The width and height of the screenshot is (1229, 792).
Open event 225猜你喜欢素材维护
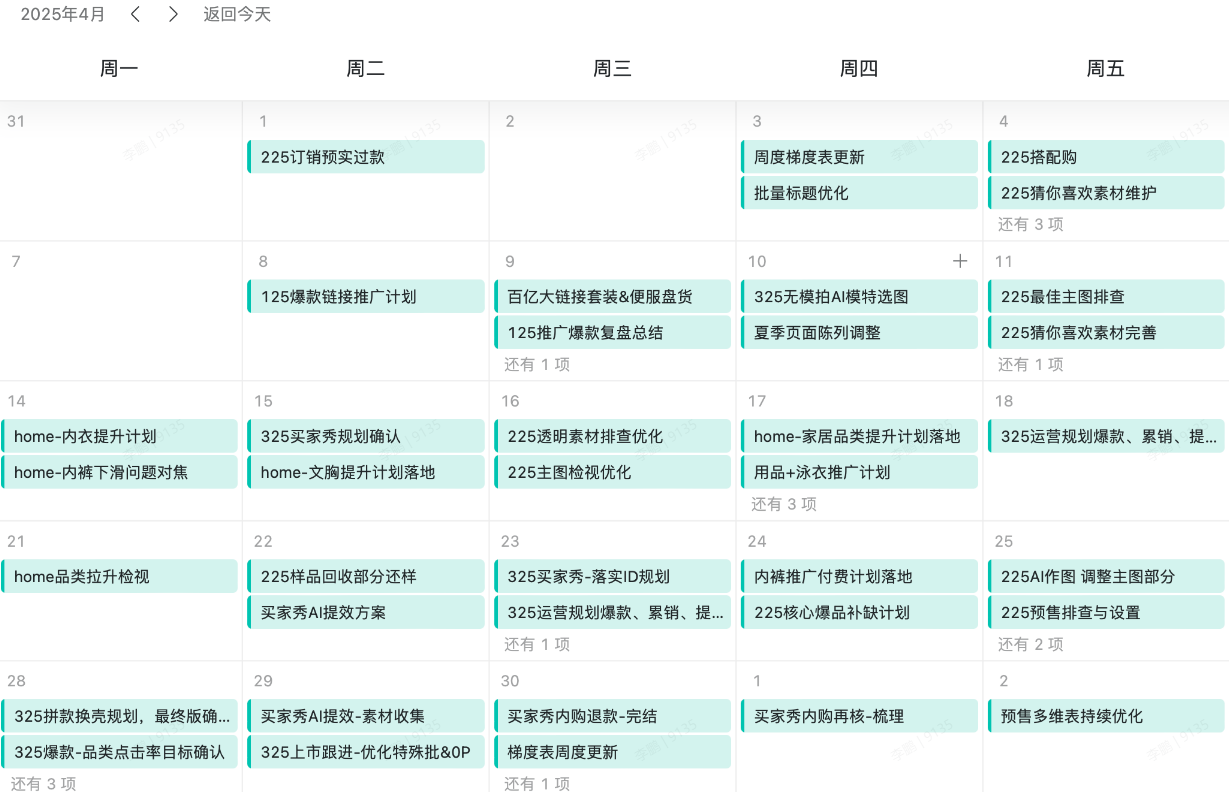(x=1106, y=193)
